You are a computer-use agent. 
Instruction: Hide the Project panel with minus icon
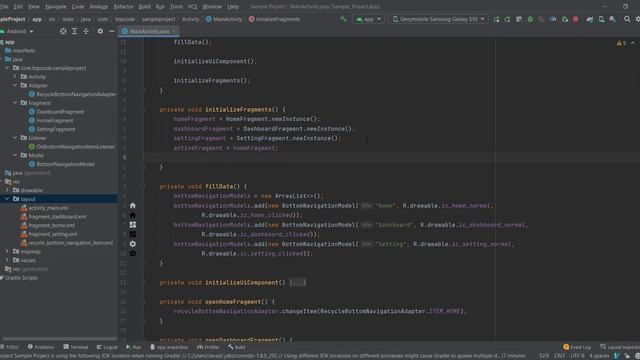[111, 31]
